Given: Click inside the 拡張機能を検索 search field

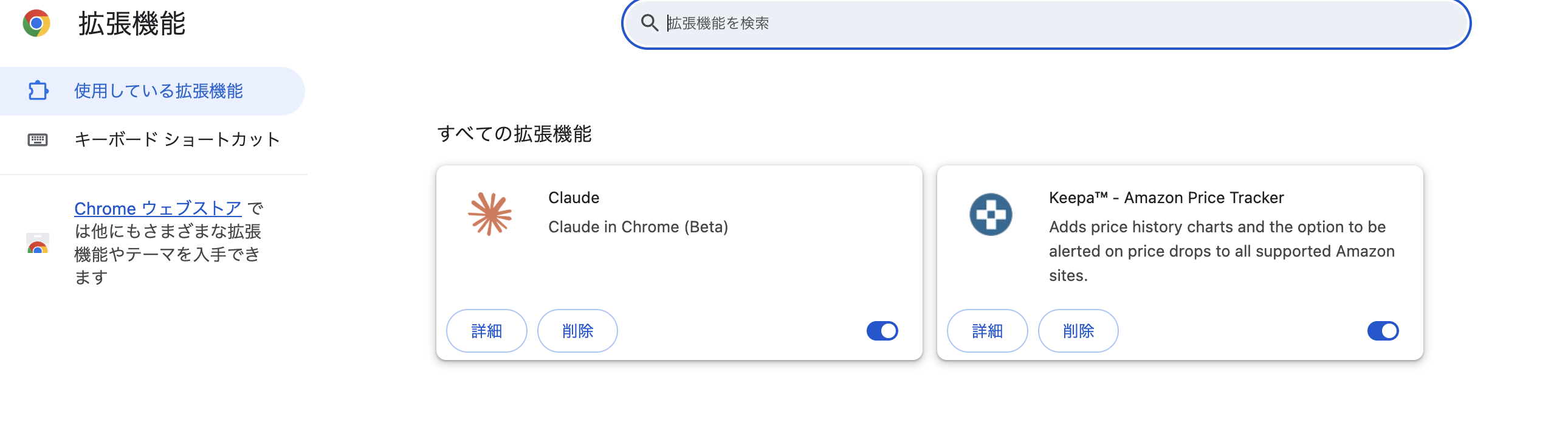Looking at the screenshot, I should (974, 23).
